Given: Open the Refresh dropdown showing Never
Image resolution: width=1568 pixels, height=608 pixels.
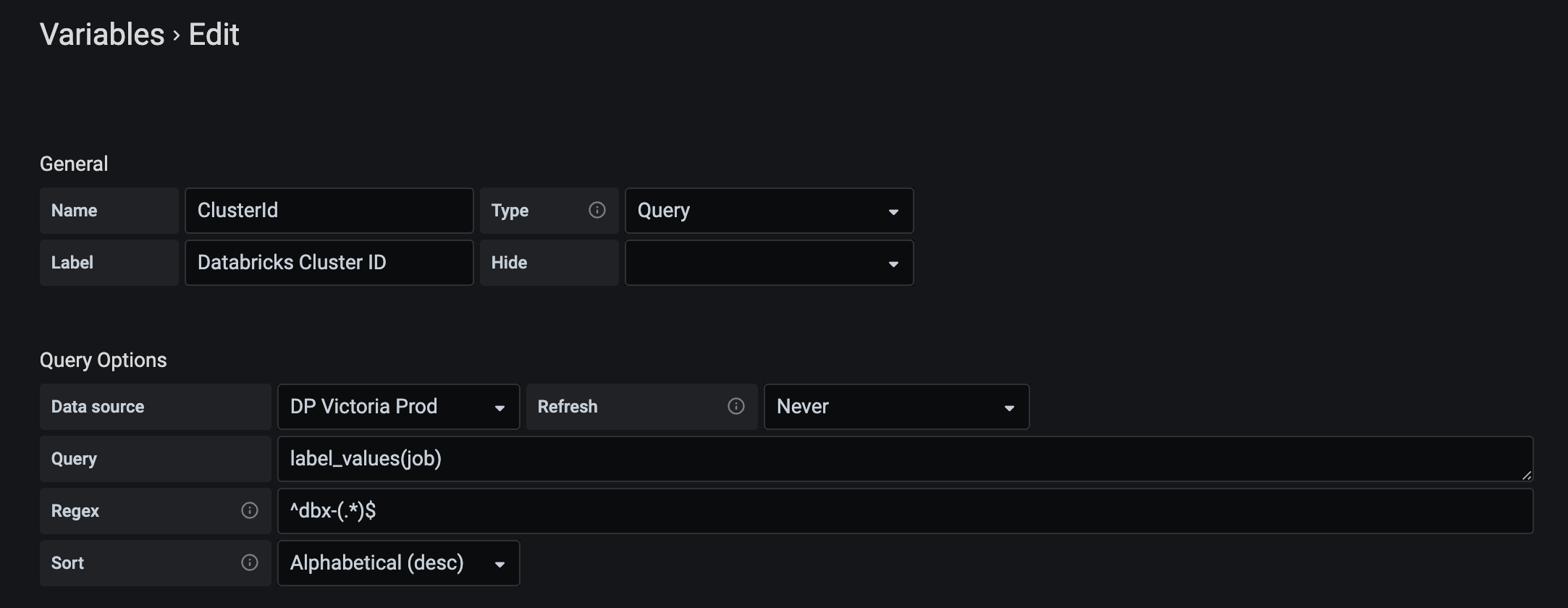Looking at the screenshot, I should coord(896,407).
